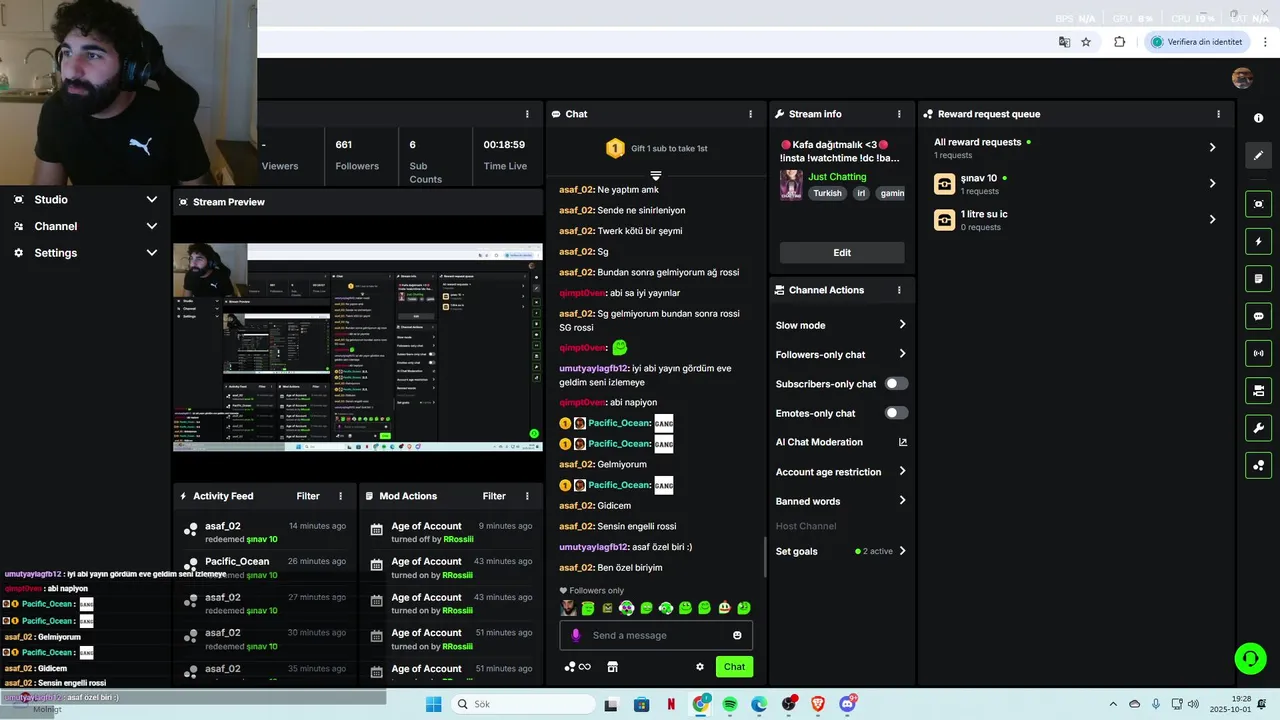1280x720 pixels.
Task: Toggle Subscribers-only chat switch
Action: 896,383
